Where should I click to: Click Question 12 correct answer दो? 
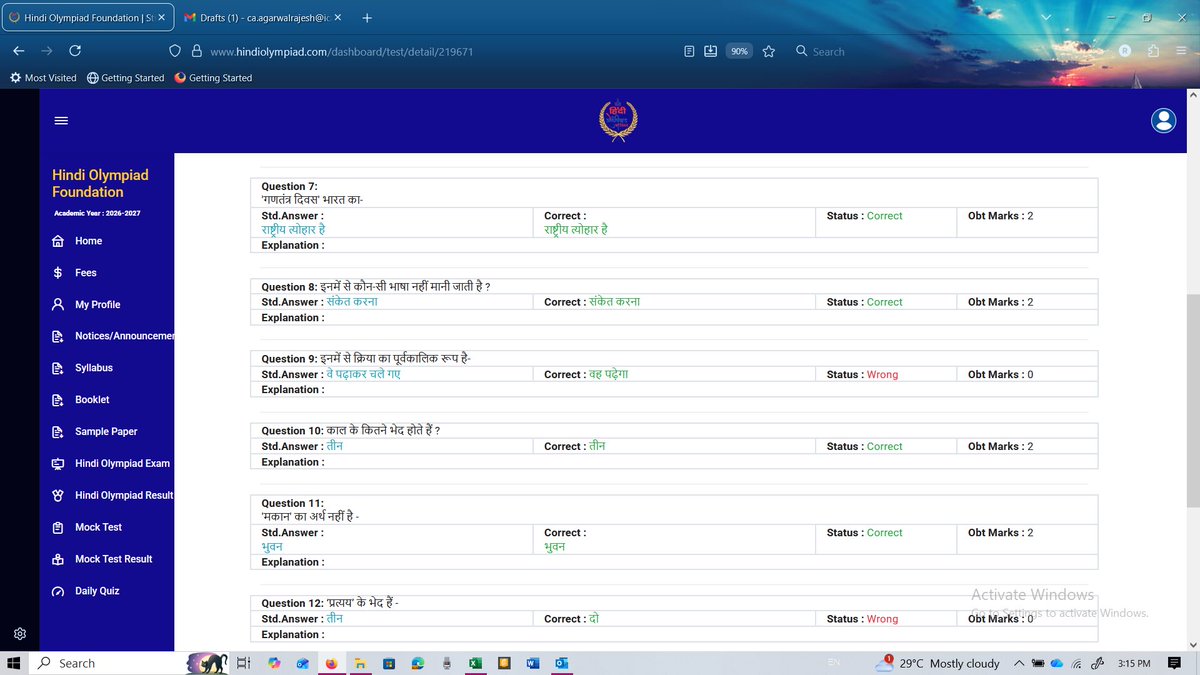pyautogui.click(x=594, y=619)
